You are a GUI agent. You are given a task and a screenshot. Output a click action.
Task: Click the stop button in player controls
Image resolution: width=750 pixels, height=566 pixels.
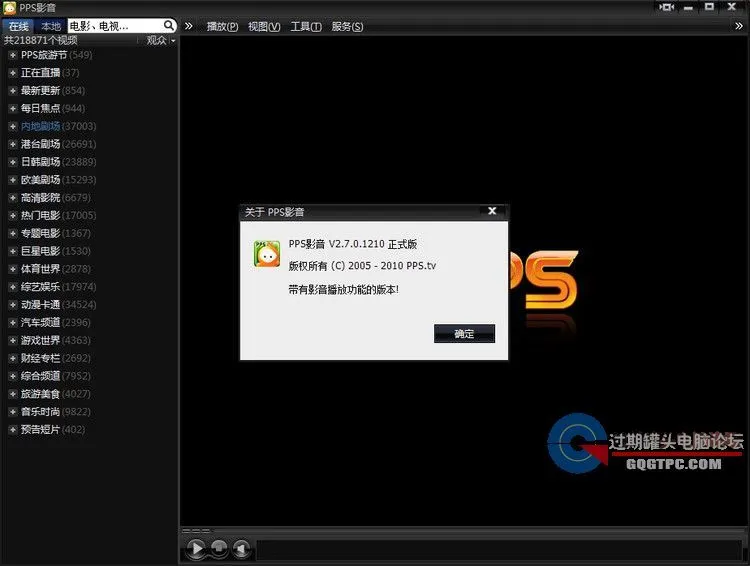click(219, 548)
